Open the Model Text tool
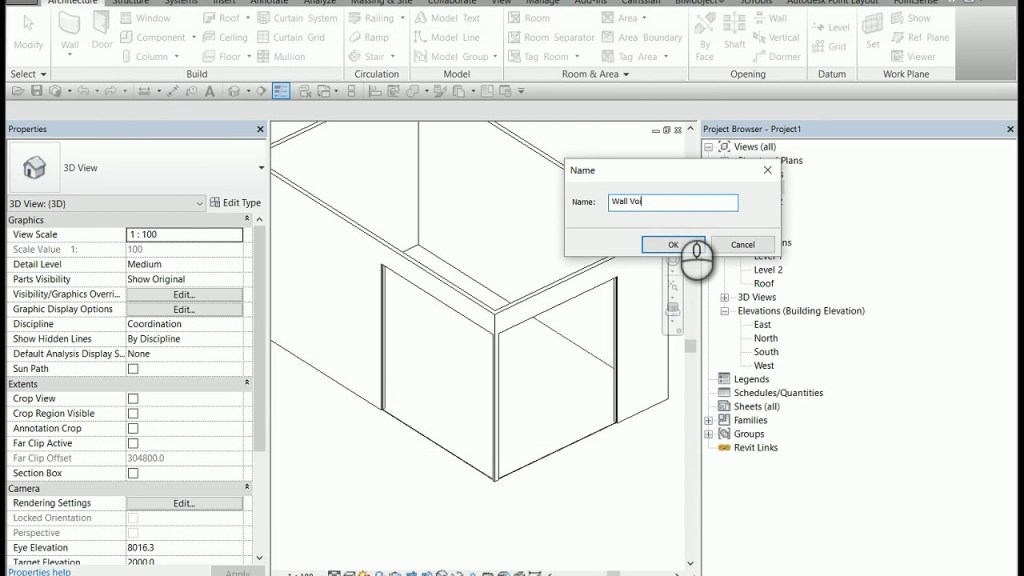The height and width of the screenshot is (576, 1024). [450, 17]
